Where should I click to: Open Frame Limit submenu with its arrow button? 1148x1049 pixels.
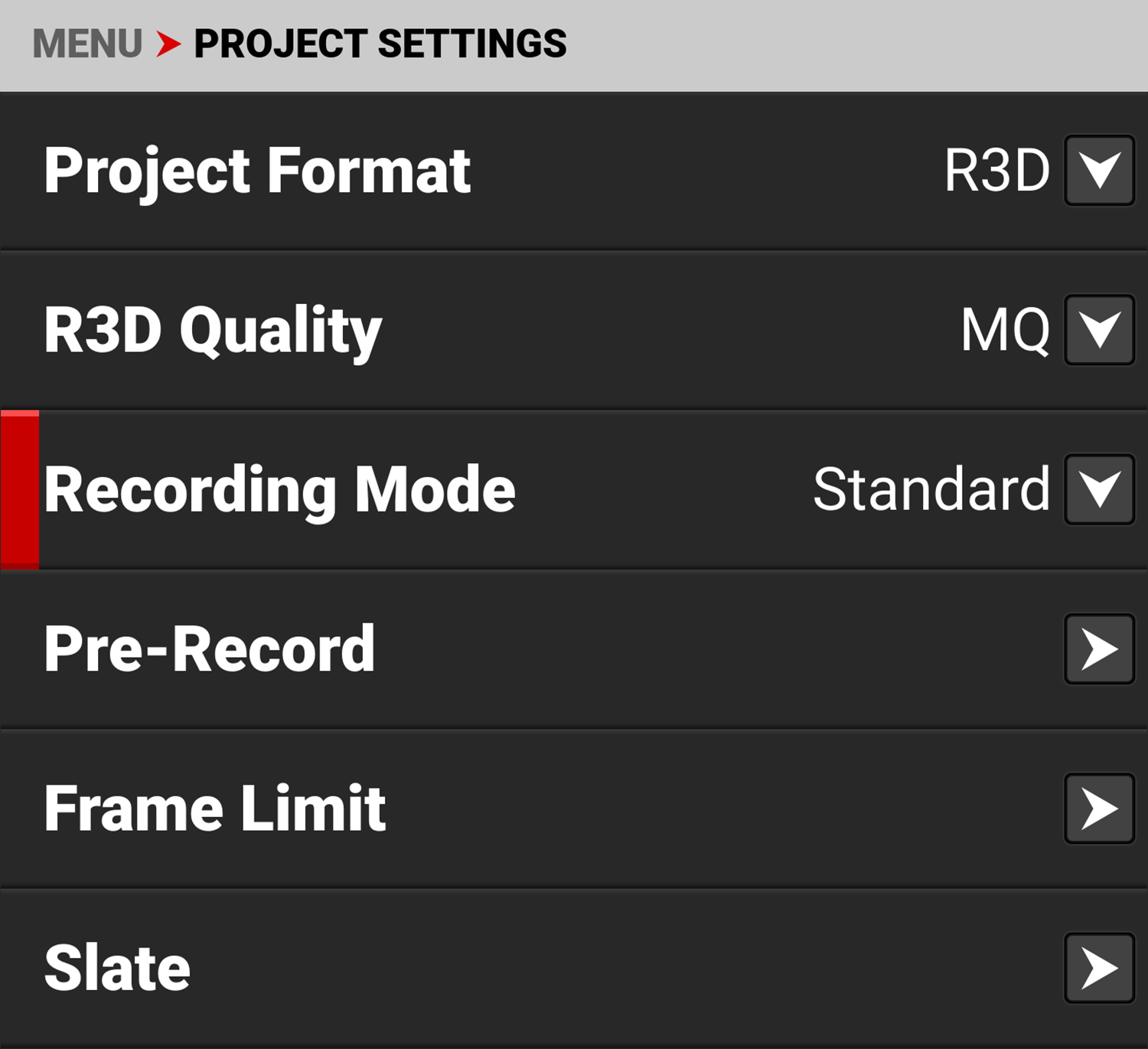[x=1099, y=809]
